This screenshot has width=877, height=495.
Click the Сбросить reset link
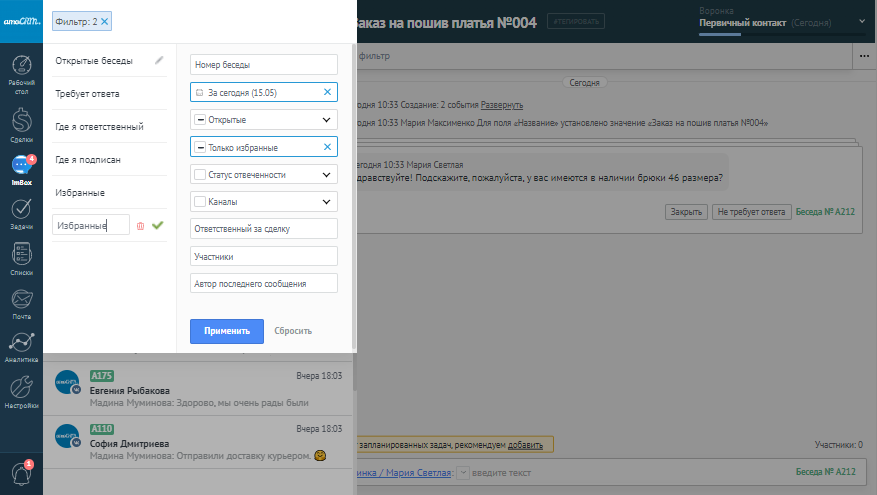click(293, 331)
